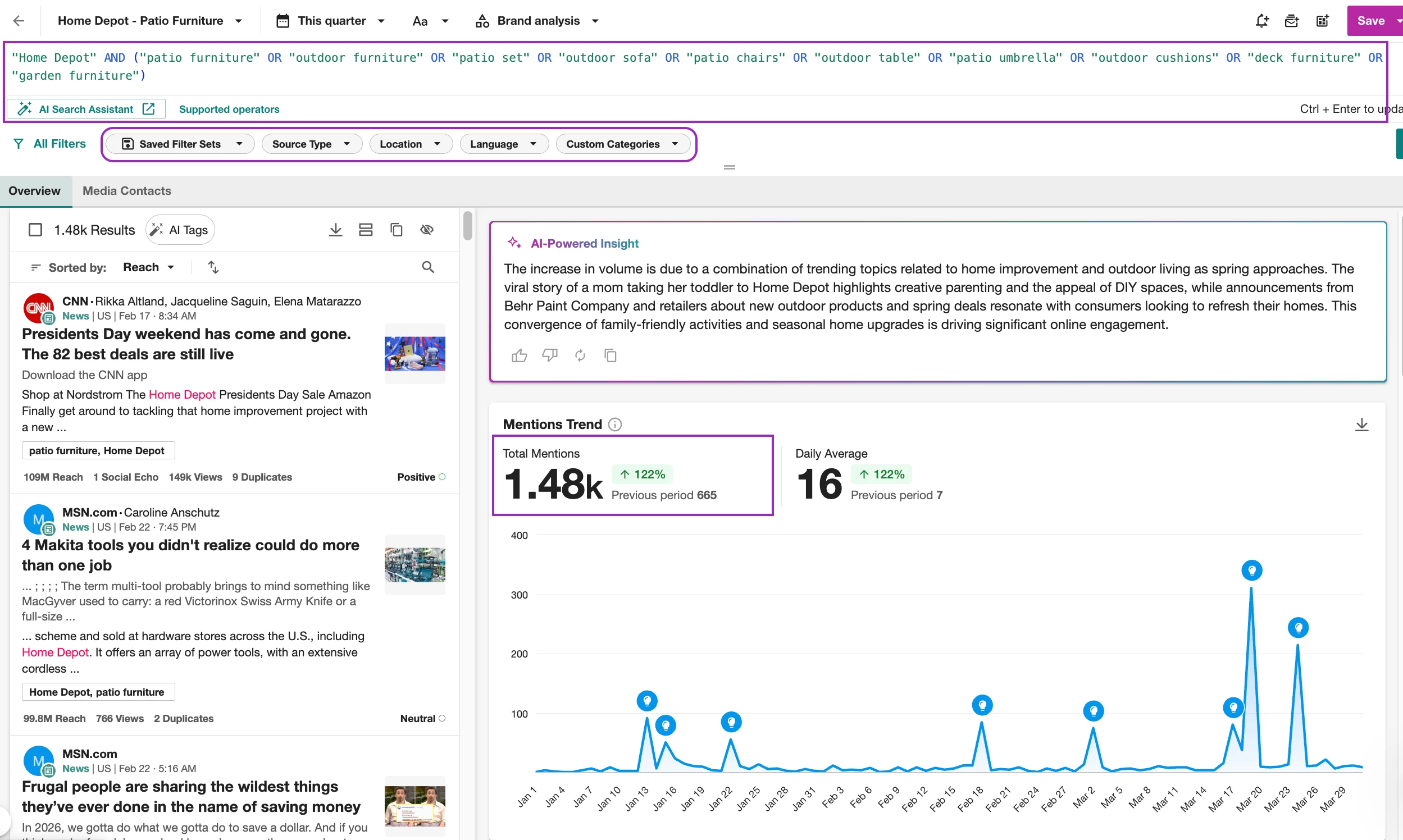Open the AI Search Assistant button
Image resolution: width=1403 pixels, height=840 pixels.
pyautogui.click(x=86, y=109)
